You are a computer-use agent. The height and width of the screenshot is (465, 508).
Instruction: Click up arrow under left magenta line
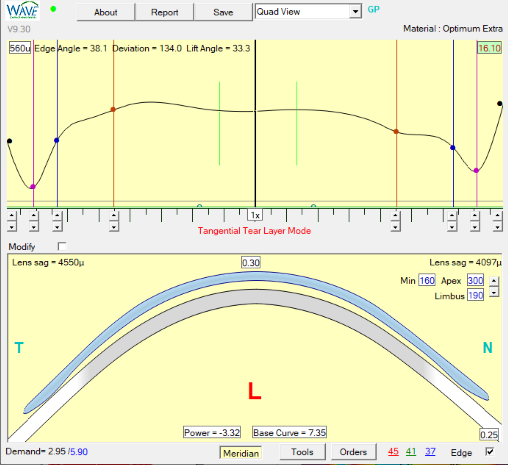click(34, 215)
